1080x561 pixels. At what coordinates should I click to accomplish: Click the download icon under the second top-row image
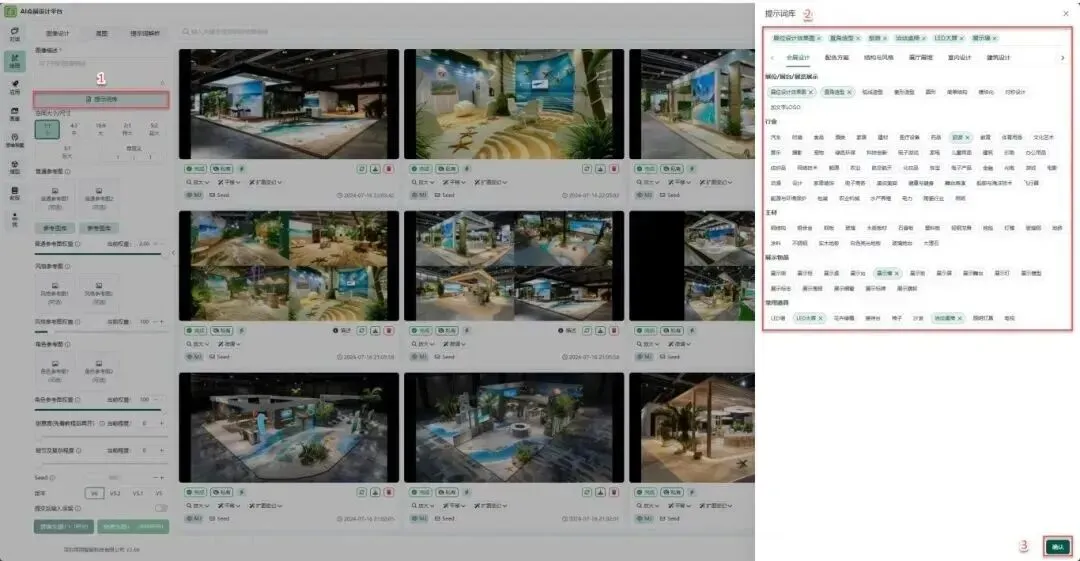[x=601, y=169]
